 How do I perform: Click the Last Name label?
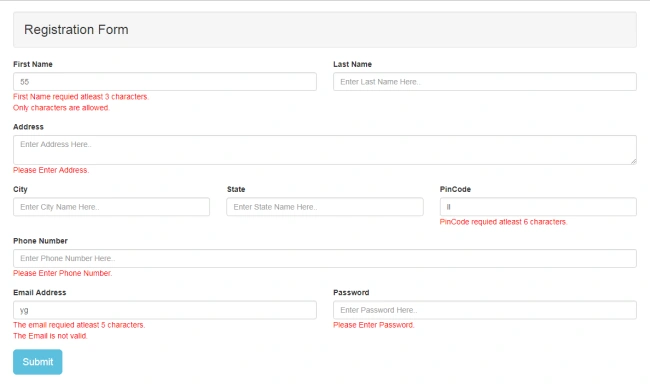pyautogui.click(x=352, y=64)
